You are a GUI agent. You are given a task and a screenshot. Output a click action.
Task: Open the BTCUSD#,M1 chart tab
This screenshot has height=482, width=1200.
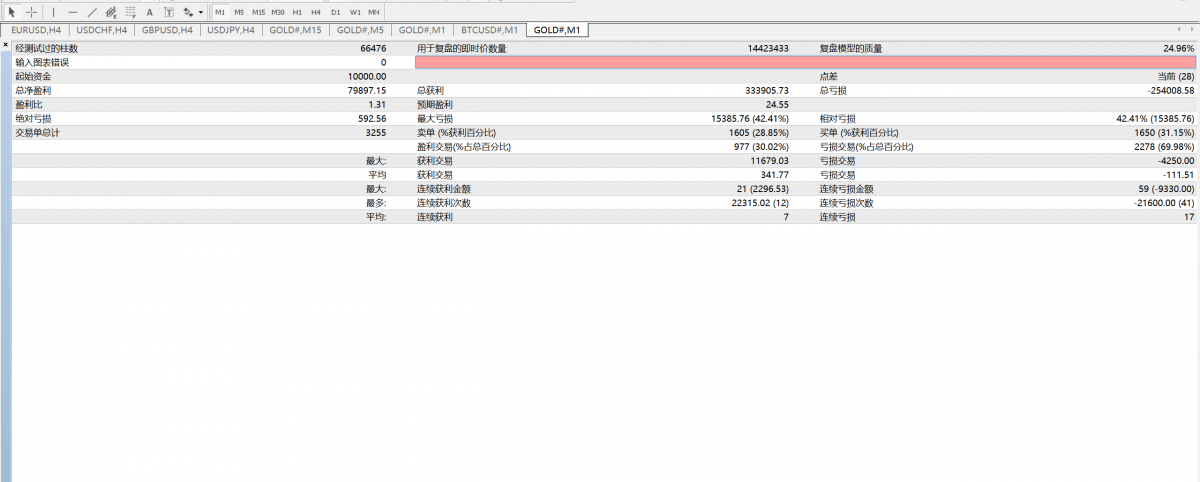click(490, 30)
